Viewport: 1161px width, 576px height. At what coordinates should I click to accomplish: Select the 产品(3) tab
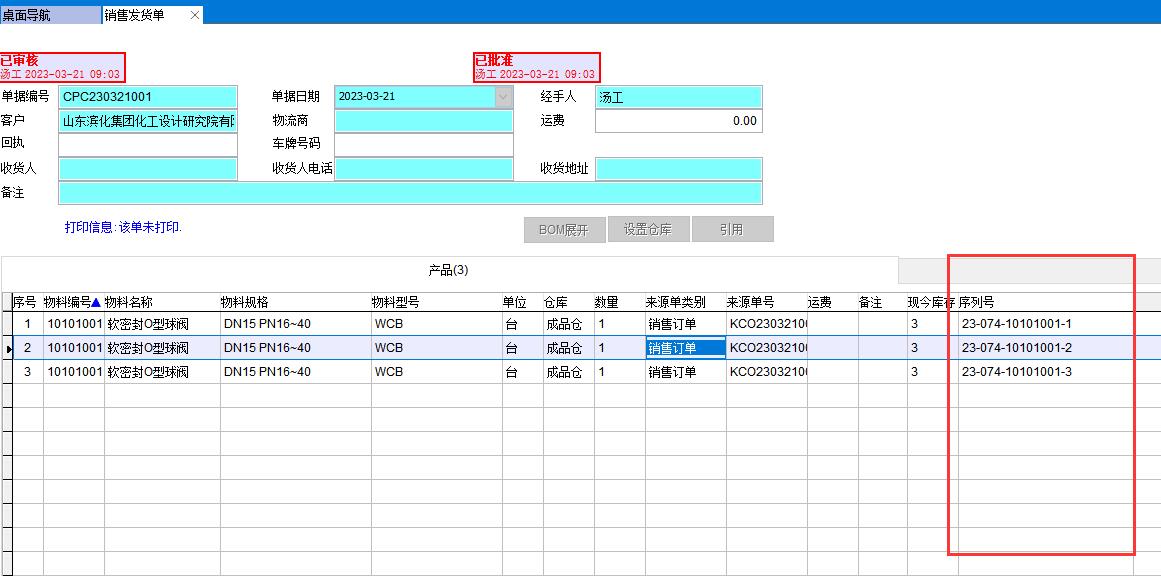pyautogui.click(x=448, y=270)
